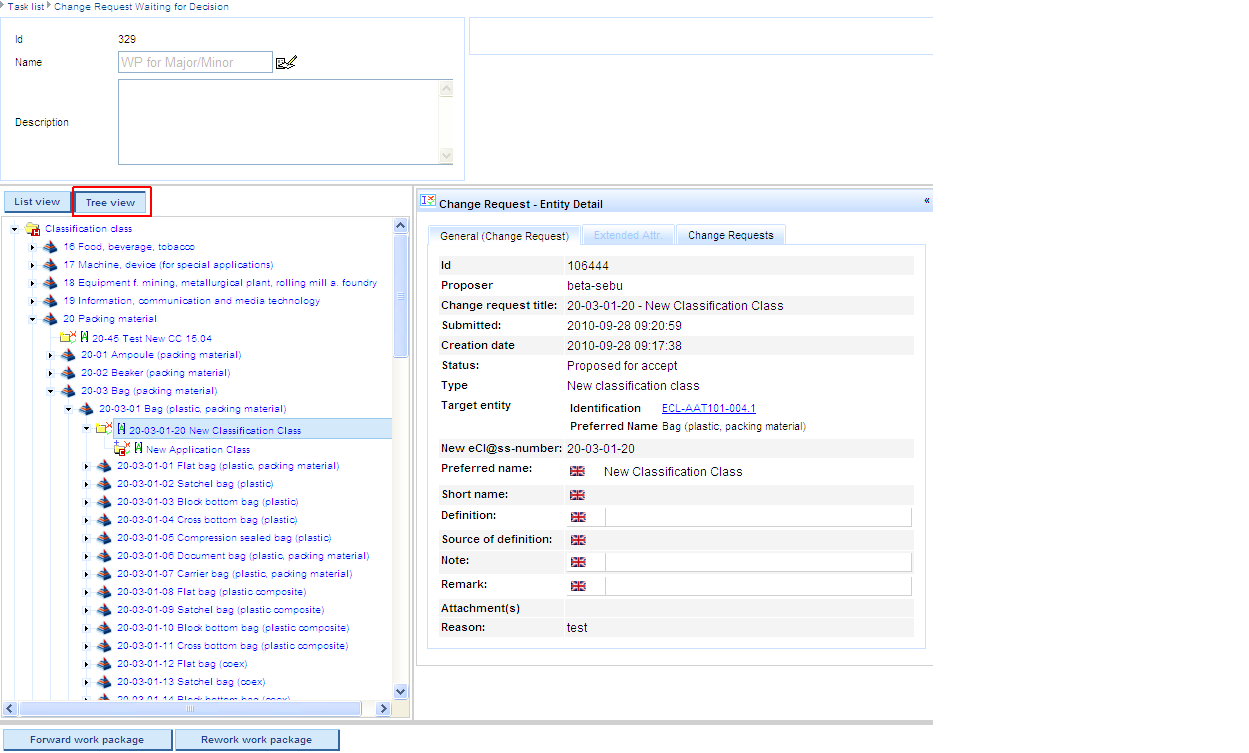1249x753 pixels.
Task: Click the UK flag icon in Definition row
Action: click(x=578, y=517)
